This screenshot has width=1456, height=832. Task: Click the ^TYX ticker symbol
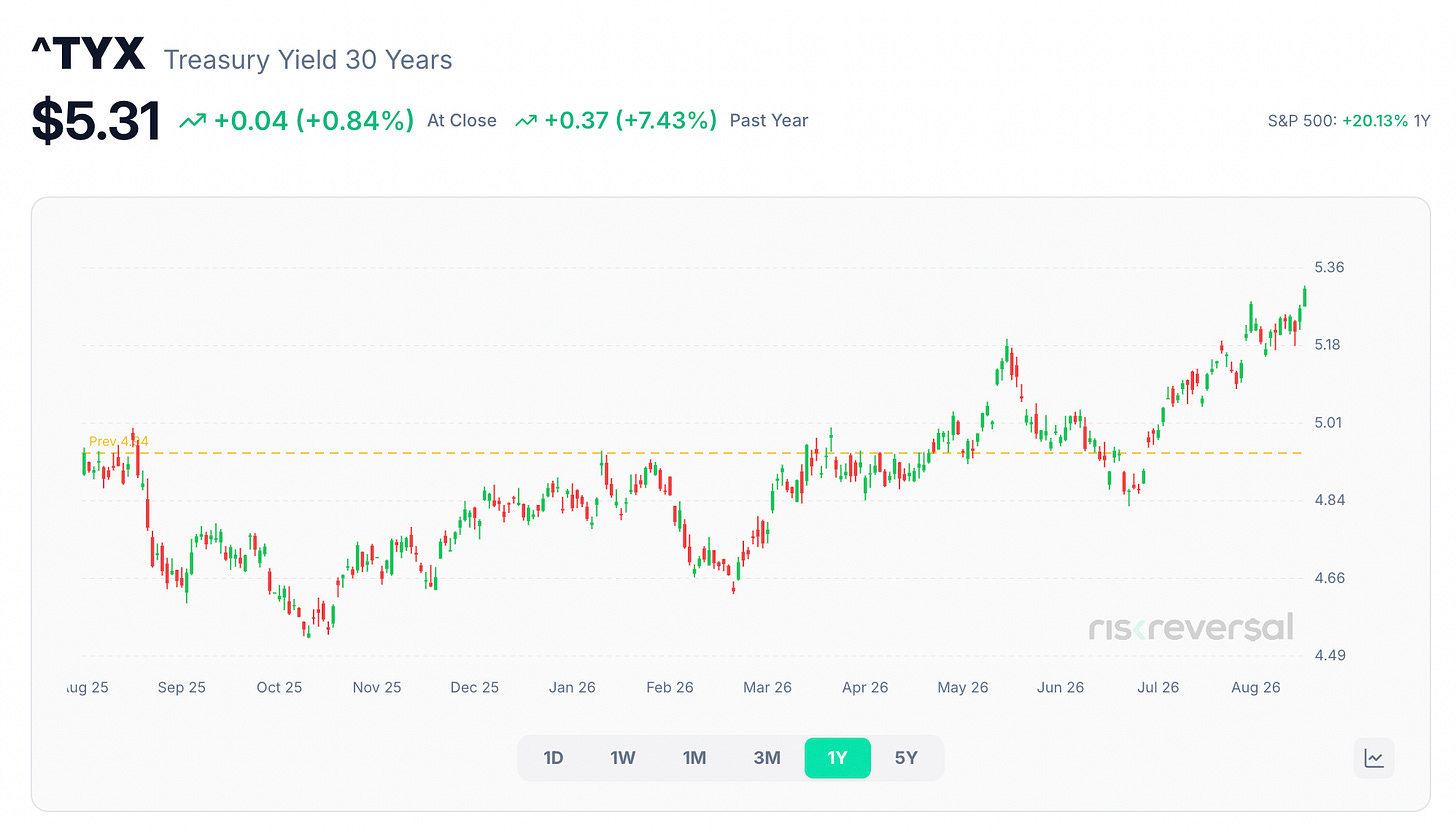click(88, 55)
